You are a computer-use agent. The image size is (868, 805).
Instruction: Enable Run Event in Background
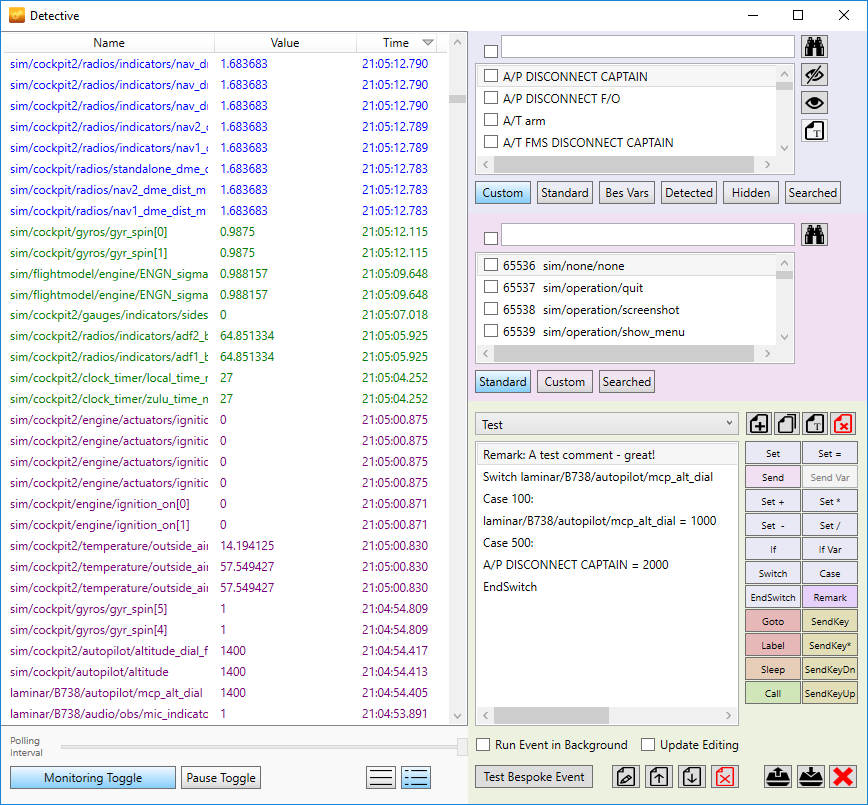pos(483,745)
